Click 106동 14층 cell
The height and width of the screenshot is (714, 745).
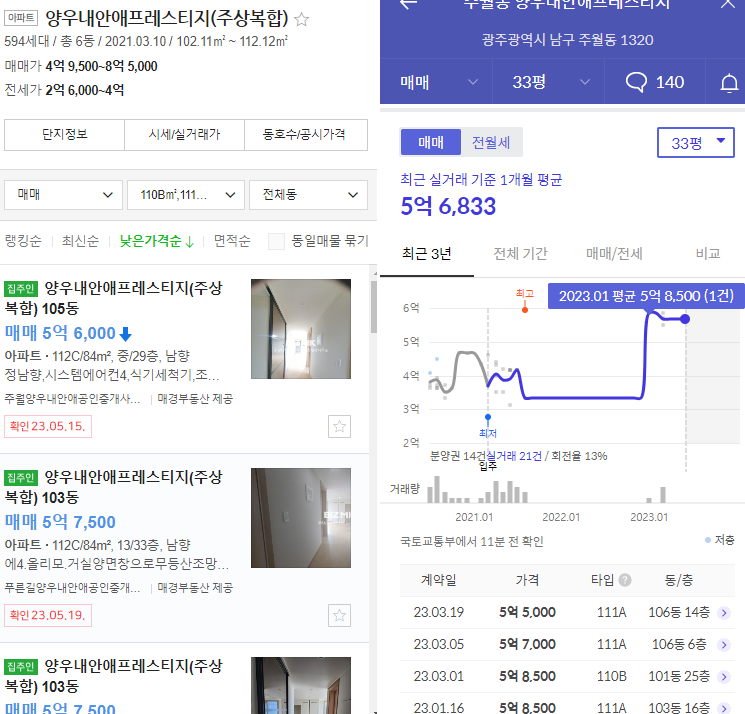click(x=678, y=612)
